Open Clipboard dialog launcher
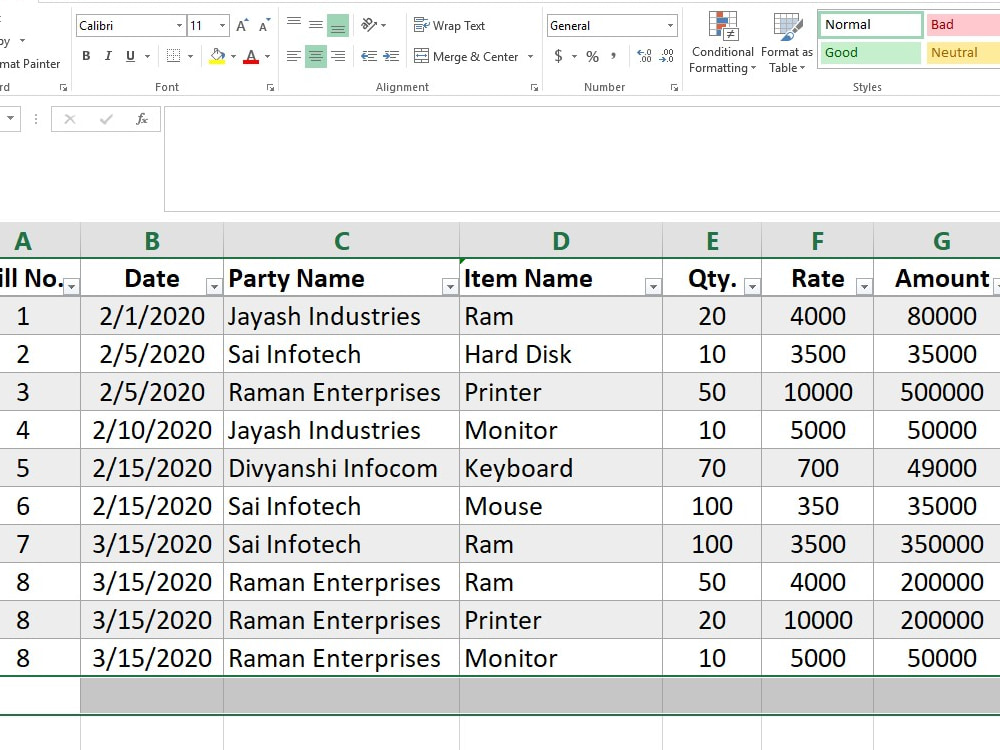Image resolution: width=1000 pixels, height=750 pixels. [x=63, y=87]
